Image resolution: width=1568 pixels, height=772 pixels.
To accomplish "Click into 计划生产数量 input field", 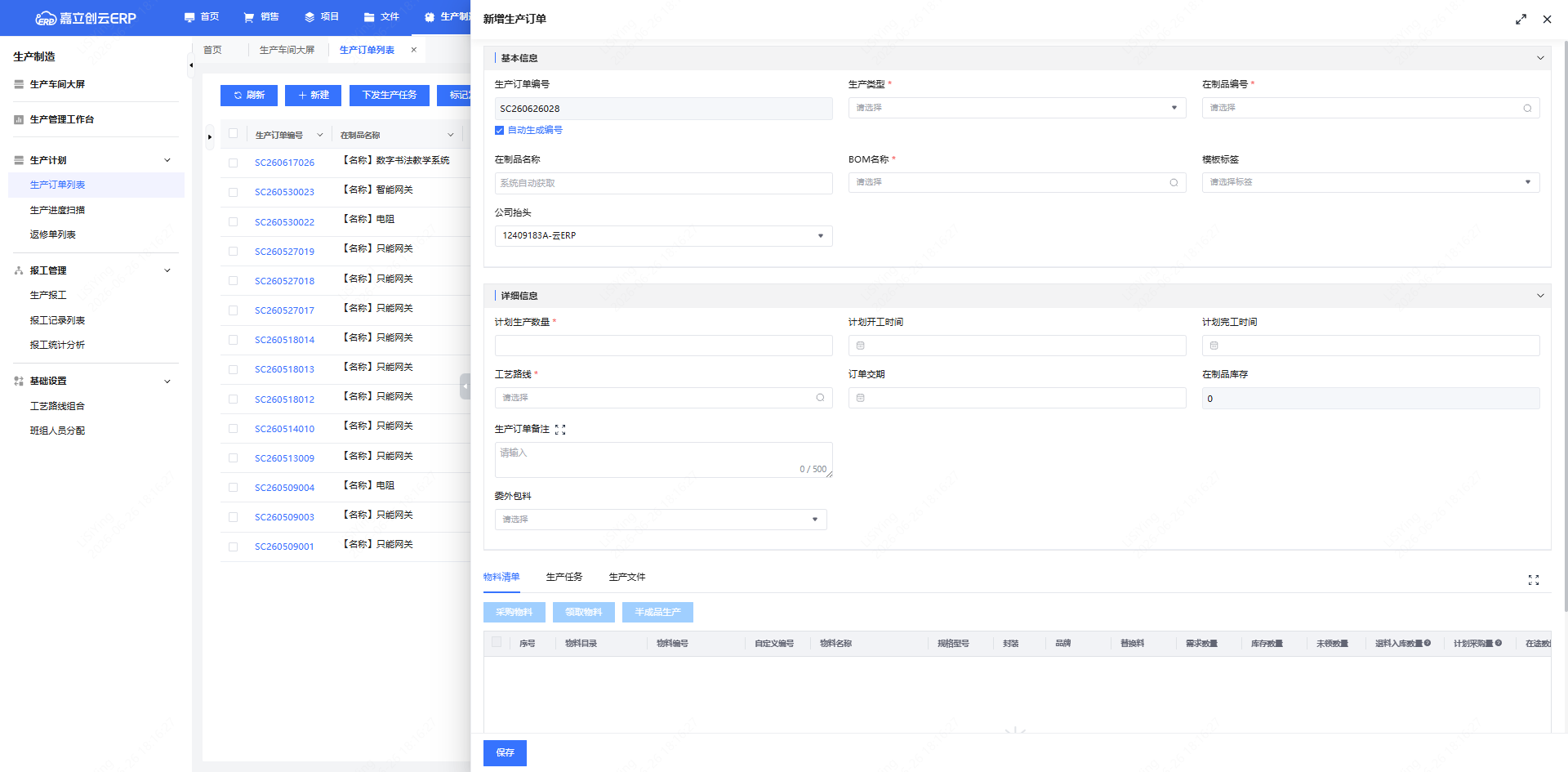I will (x=663, y=346).
